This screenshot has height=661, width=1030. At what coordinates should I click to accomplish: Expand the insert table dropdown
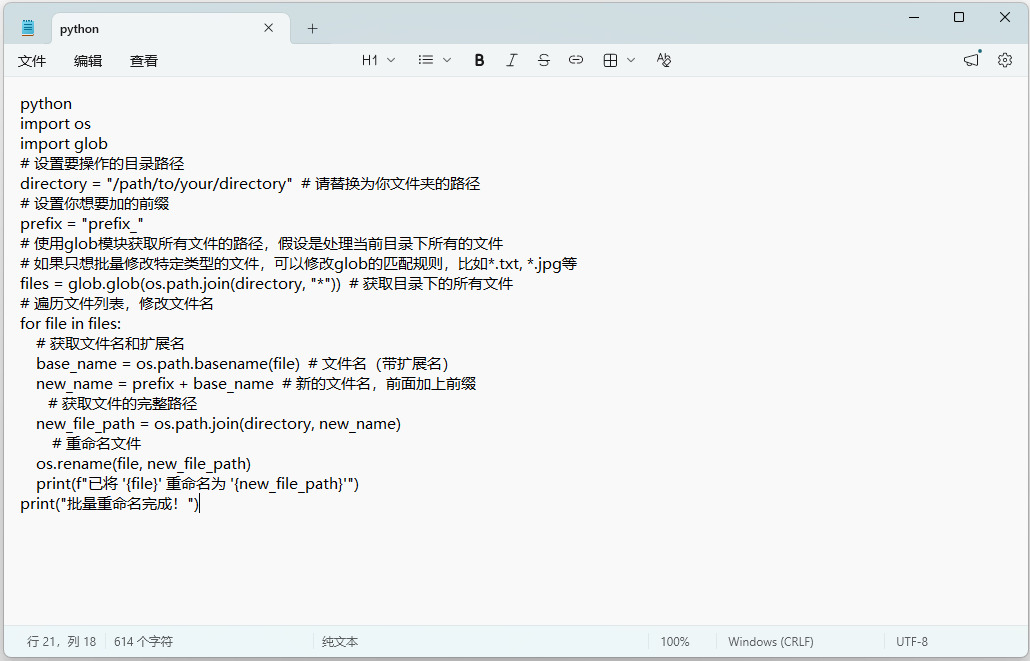click(619, 60)
